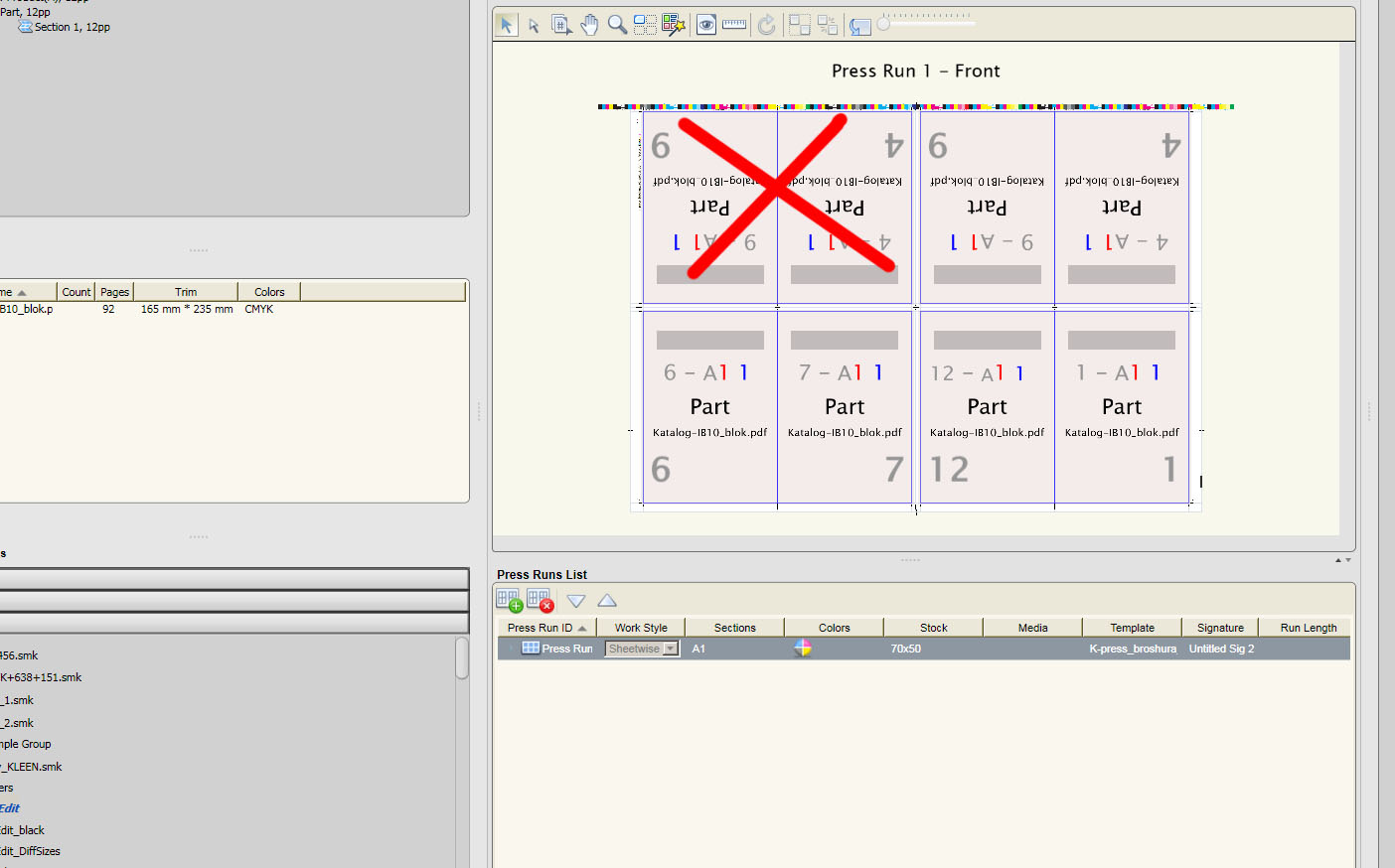Viewport: 1395px width, 868px height.
Task: Open the Sheetwise work style dropdown
Action: coord(671,649)
